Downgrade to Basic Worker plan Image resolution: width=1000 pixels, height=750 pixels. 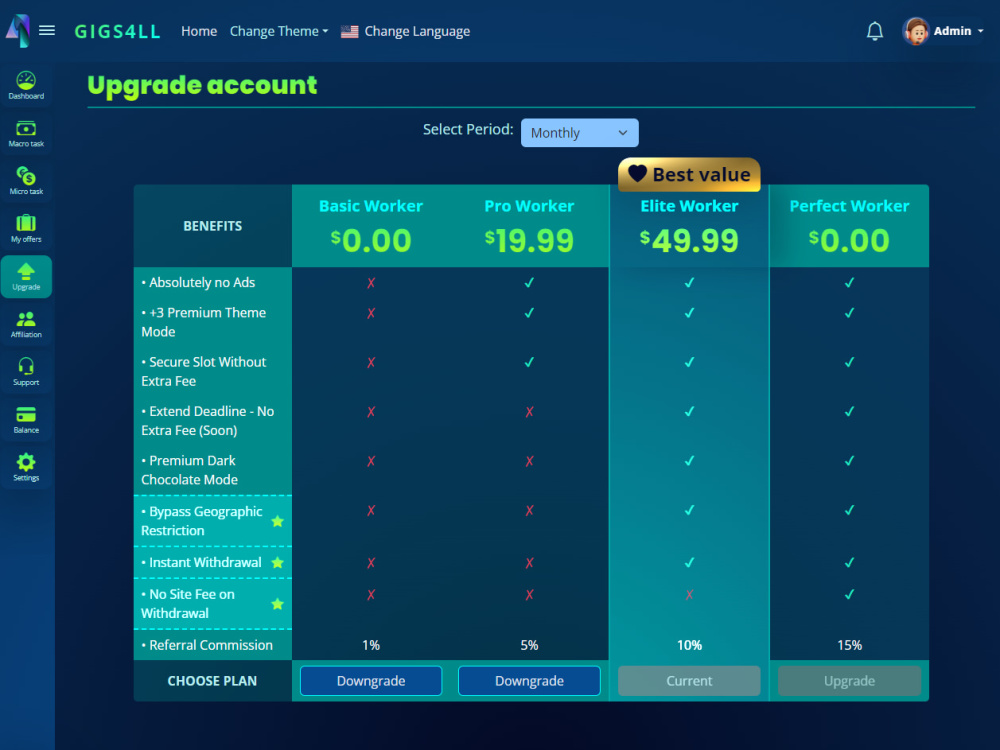pos(371,680)
